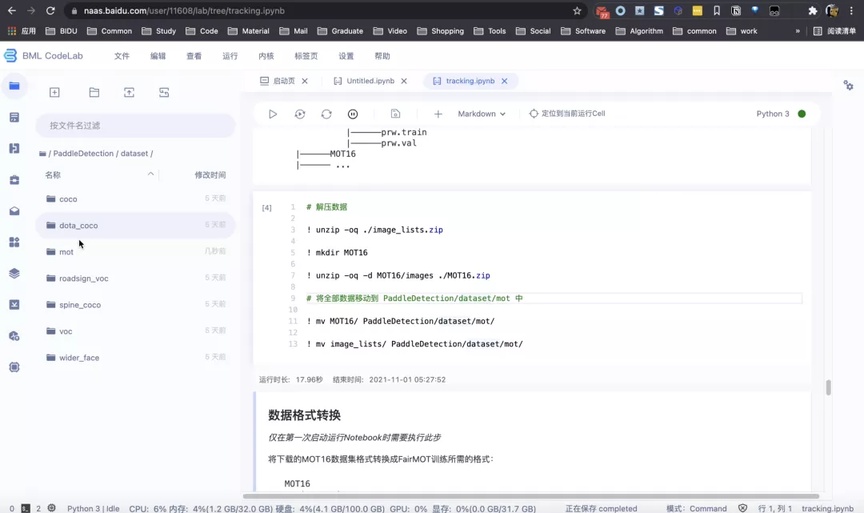Interrupt kernel with pause icon
This screenshot has width=864, height=513.
[353, 114]
